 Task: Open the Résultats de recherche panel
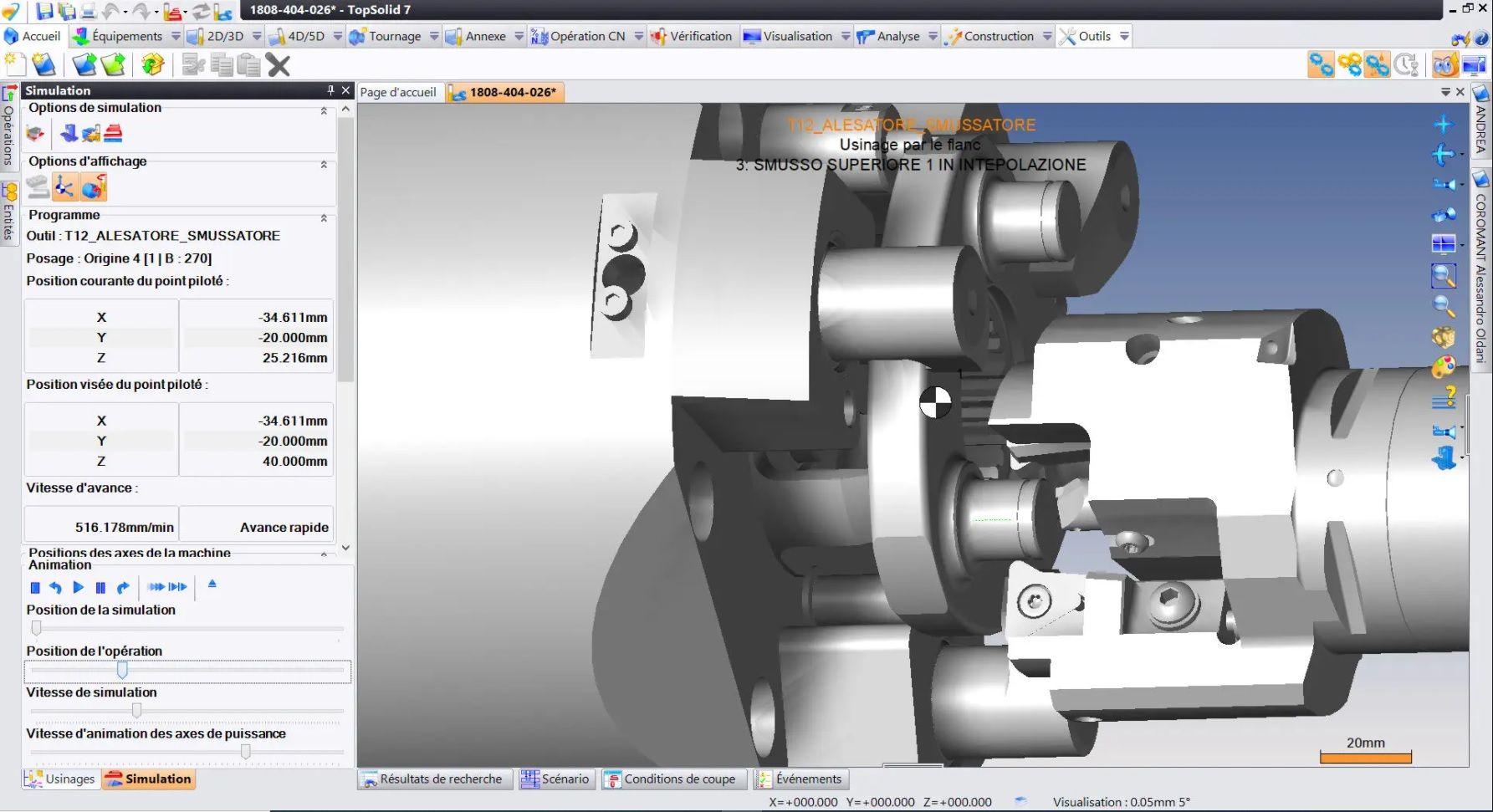click(432, 779)
